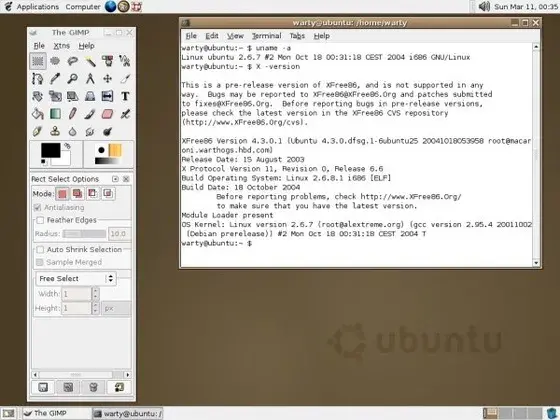Open the Xtns menu in GIMP

tap(61, 46)
